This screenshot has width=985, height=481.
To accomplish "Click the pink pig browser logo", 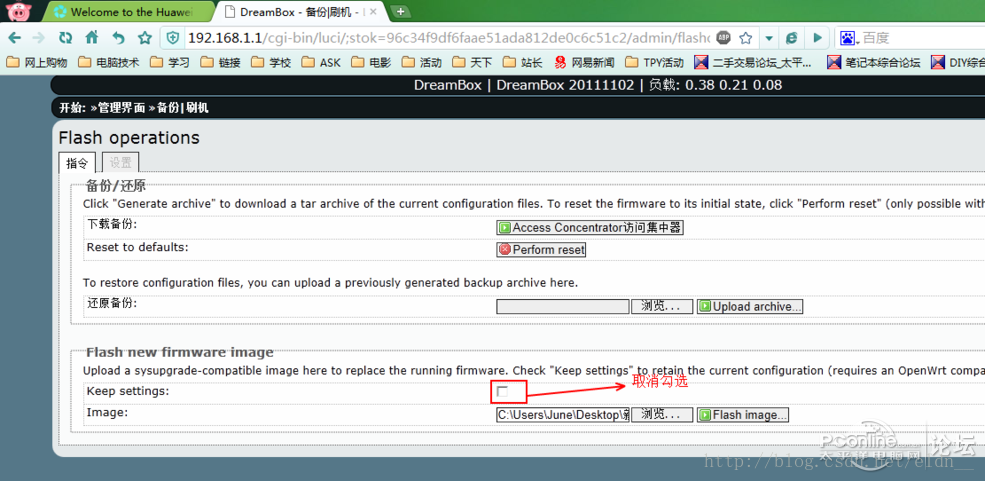I will (x=19, y=11).
